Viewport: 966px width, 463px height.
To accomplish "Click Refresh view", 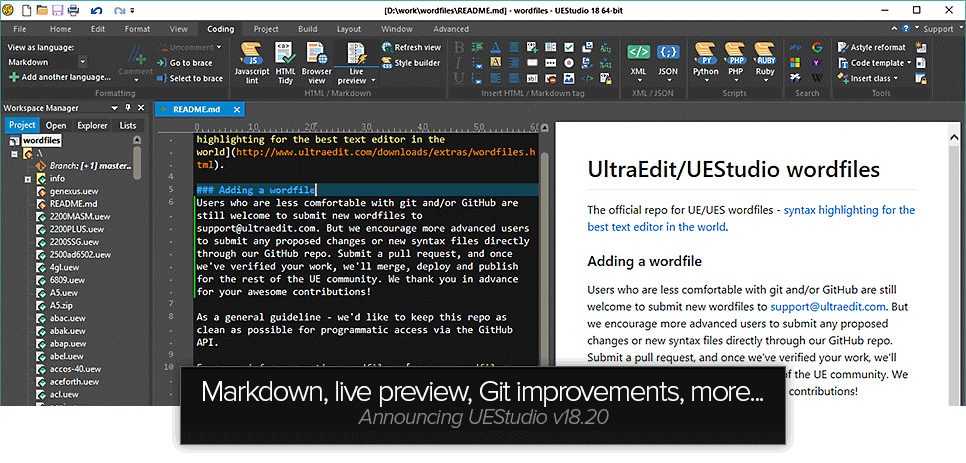I will tap(412, 47).
